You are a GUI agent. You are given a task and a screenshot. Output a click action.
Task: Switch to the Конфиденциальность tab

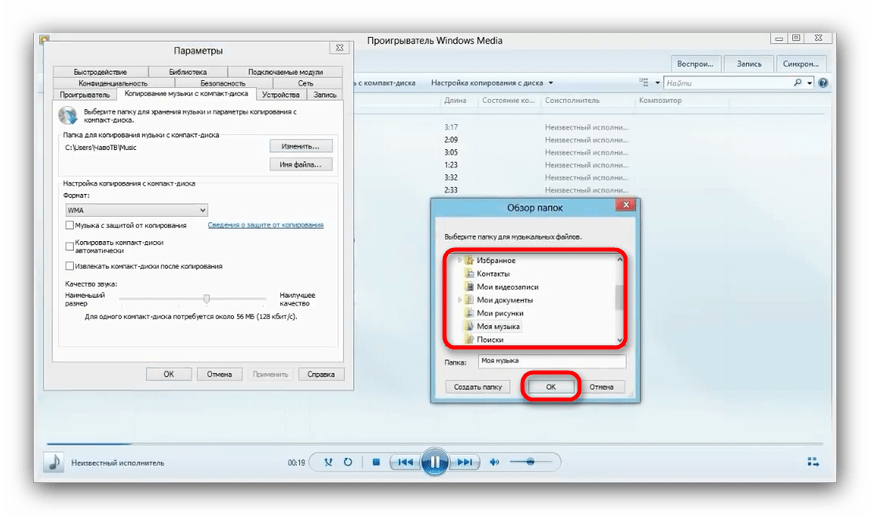pyautogui.click(x=113, y=83)
